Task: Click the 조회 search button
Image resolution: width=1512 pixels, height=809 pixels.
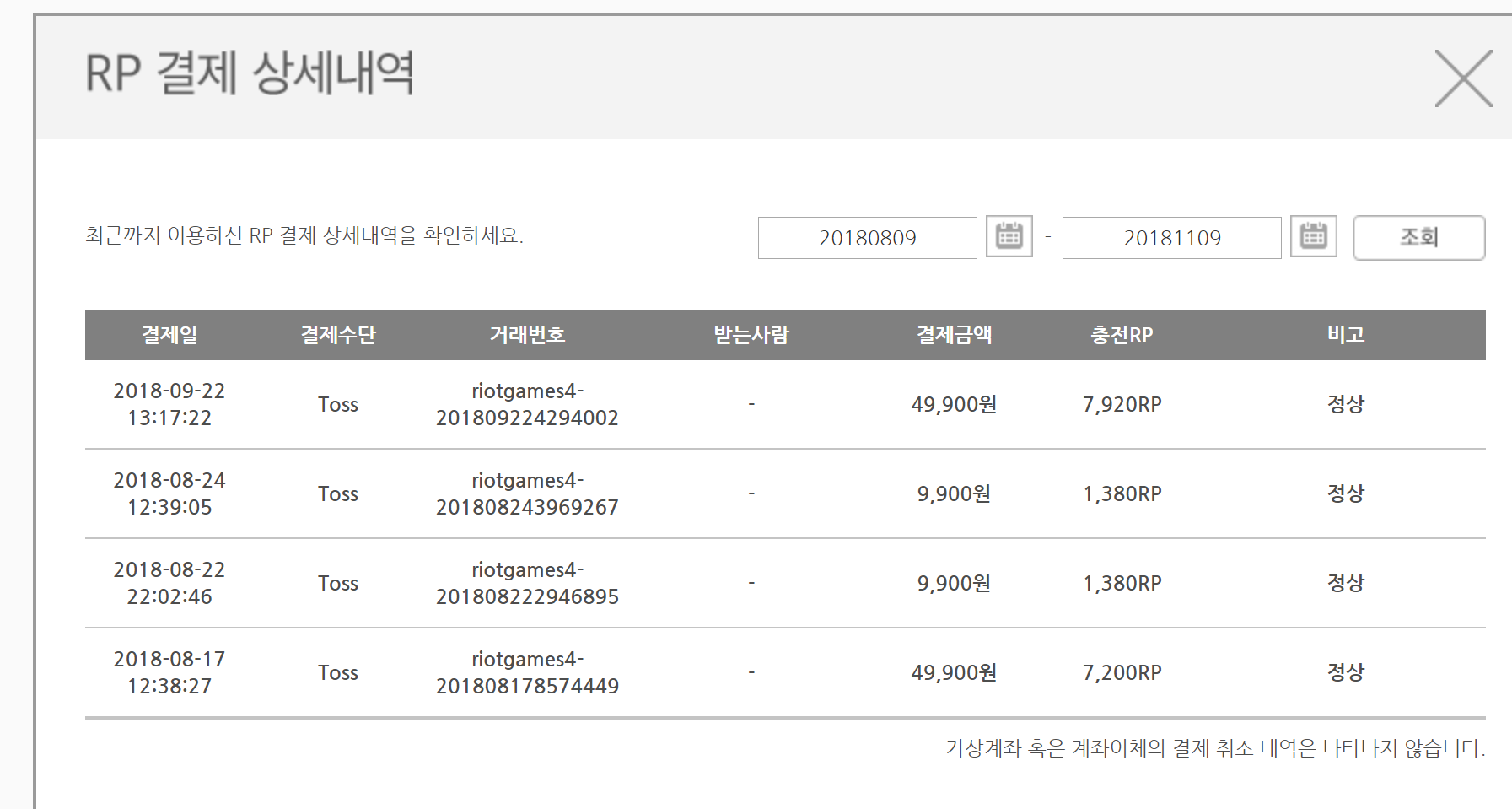Action: 1419,238
